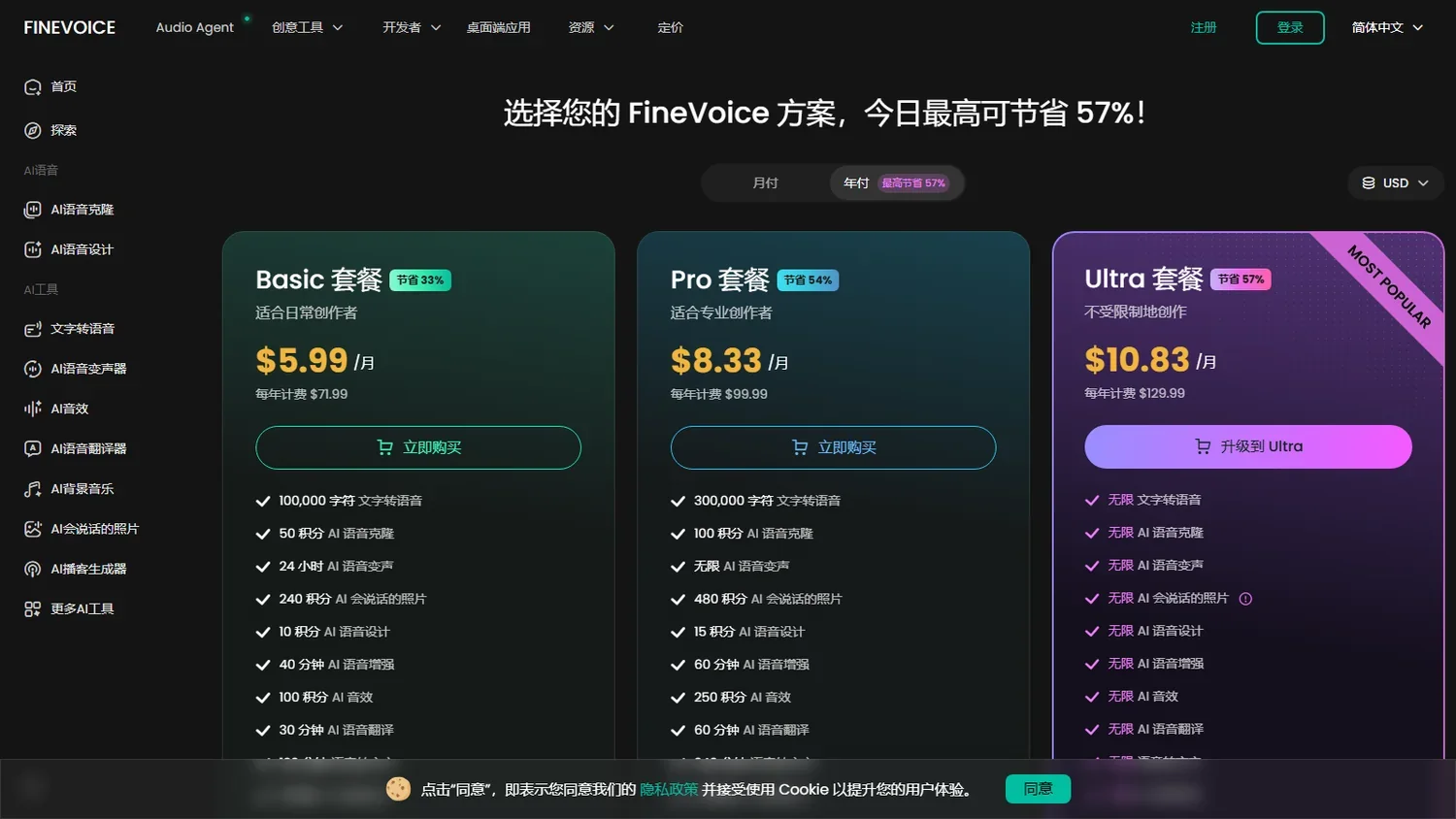The height and width of the screenshot is (819, 1456).
Task: Expand the 资源 dropdown menu
Action: 591,27
